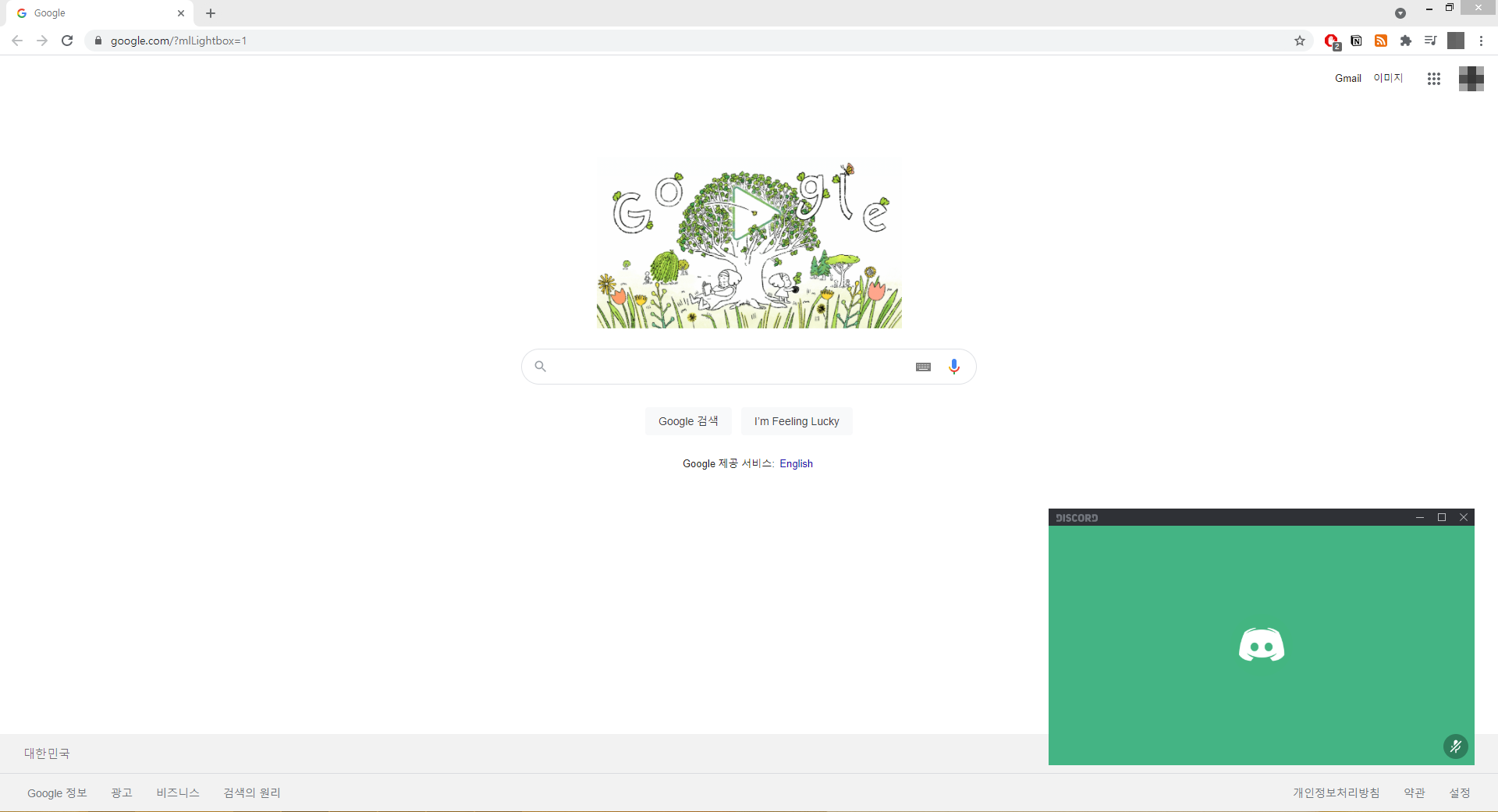Click the browser forward arrow
Viewport: 1498px width, 812px height.
pyautogui.click(x=42, y=41)
